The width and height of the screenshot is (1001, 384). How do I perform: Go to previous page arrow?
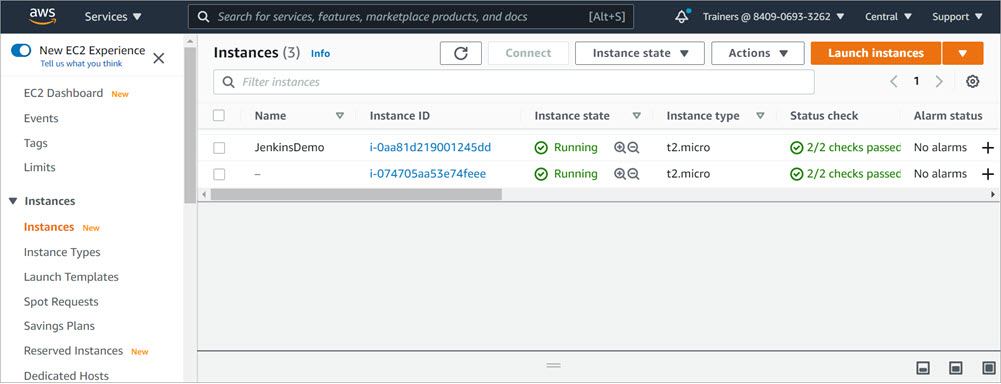[894, 82]
